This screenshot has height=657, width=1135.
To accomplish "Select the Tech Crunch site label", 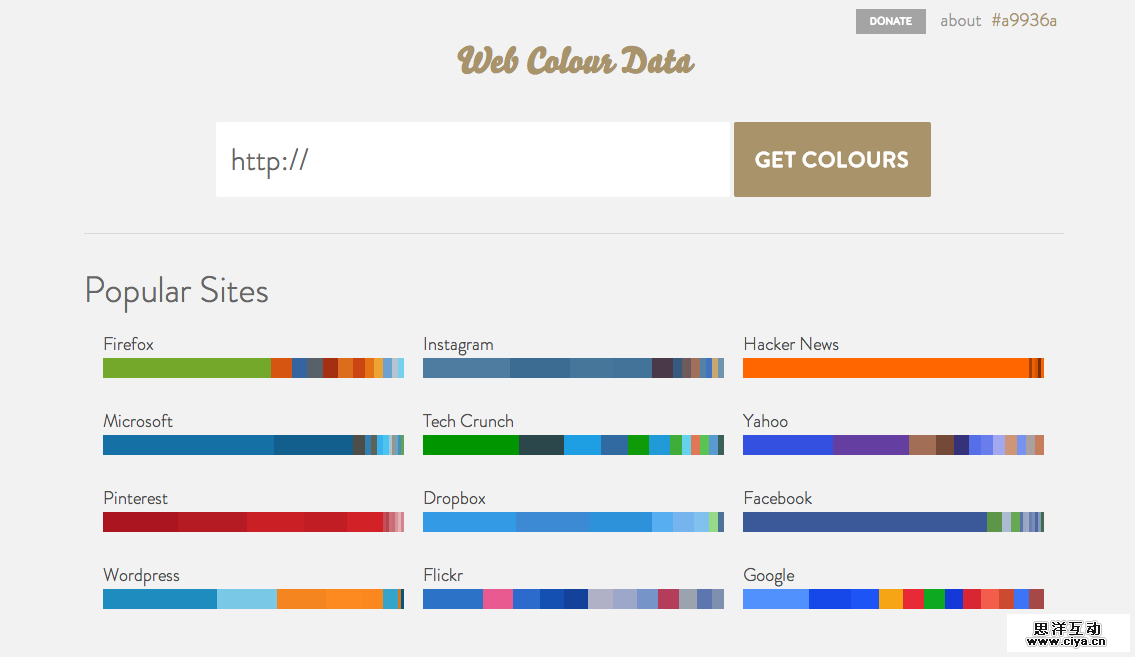I will (468, 422).
